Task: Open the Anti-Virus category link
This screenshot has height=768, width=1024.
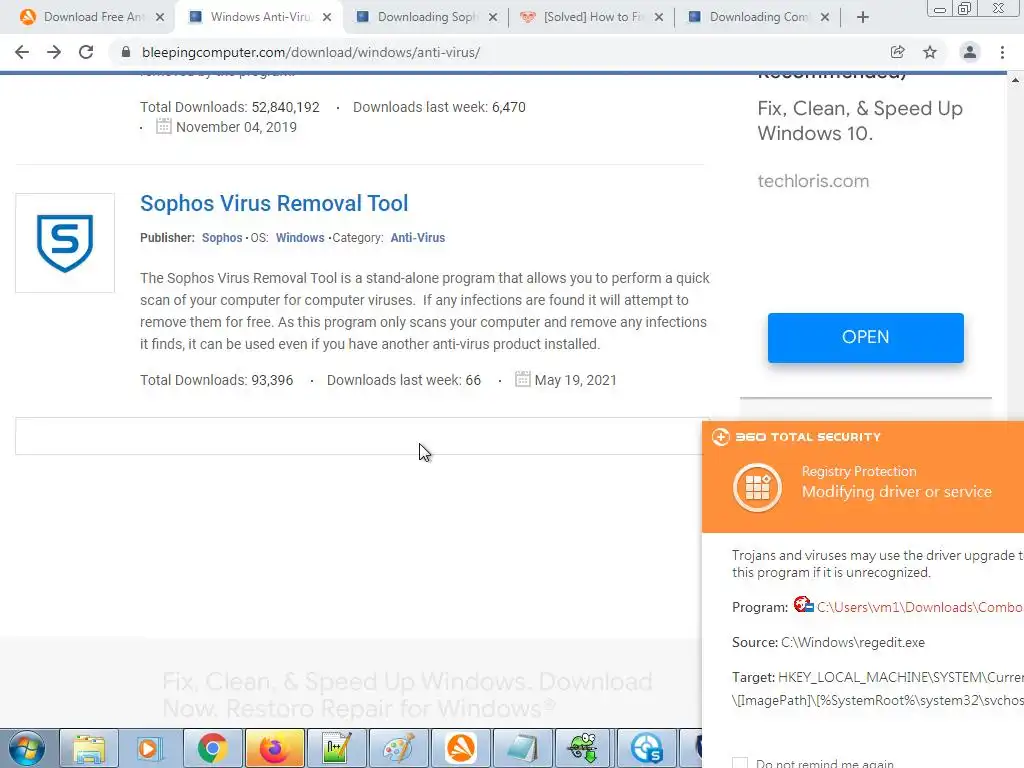Action: tap(417, 238)
